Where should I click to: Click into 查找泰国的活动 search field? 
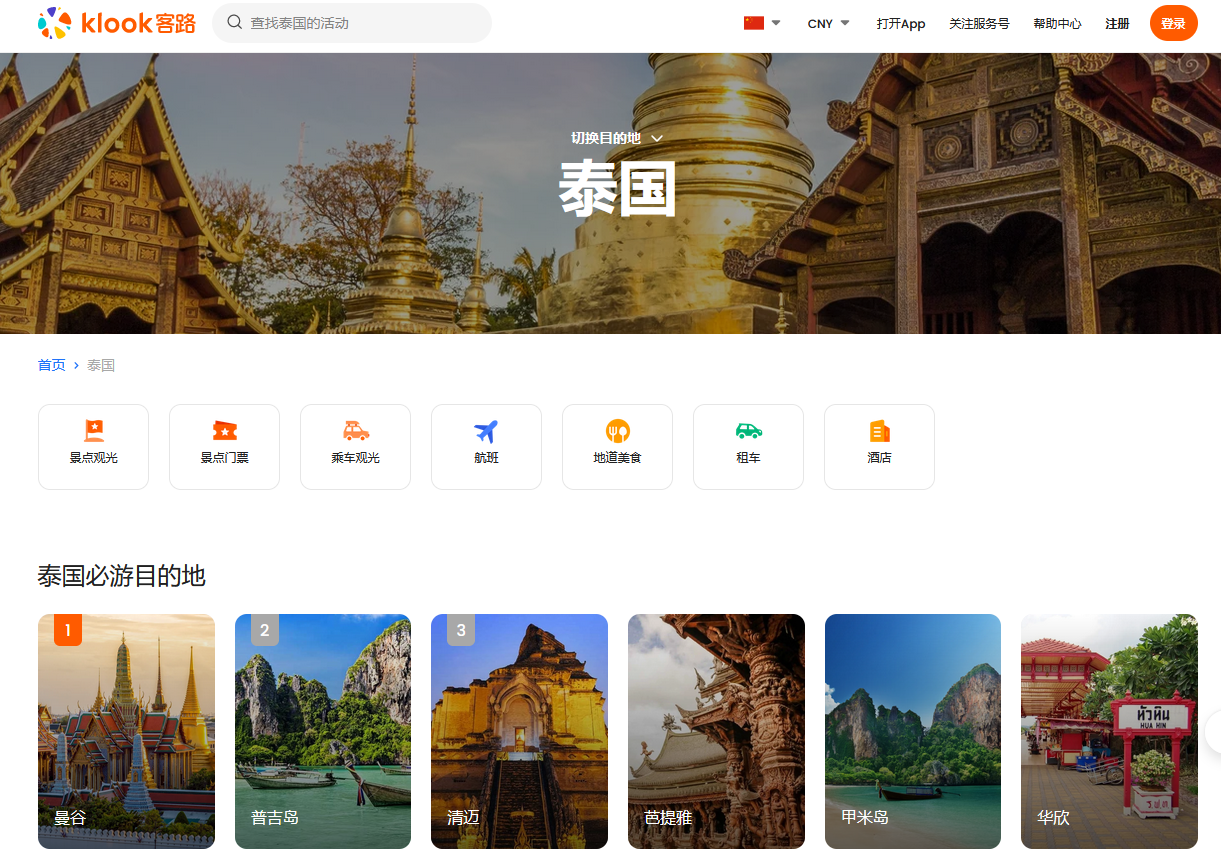360,23
